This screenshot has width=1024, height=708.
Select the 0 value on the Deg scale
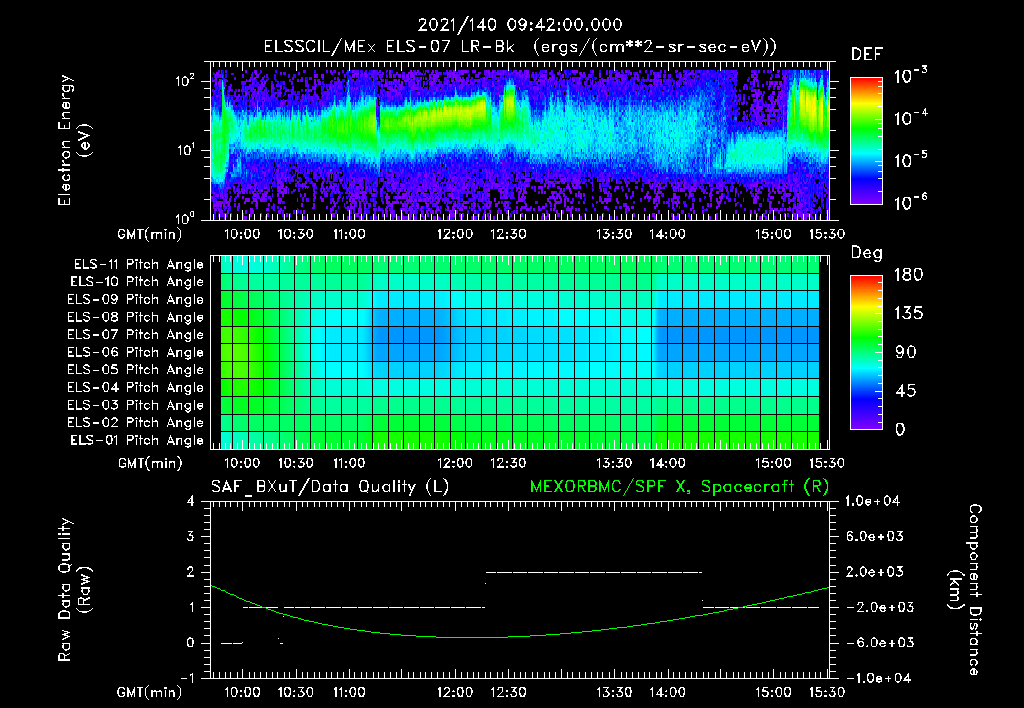[900, 430]
